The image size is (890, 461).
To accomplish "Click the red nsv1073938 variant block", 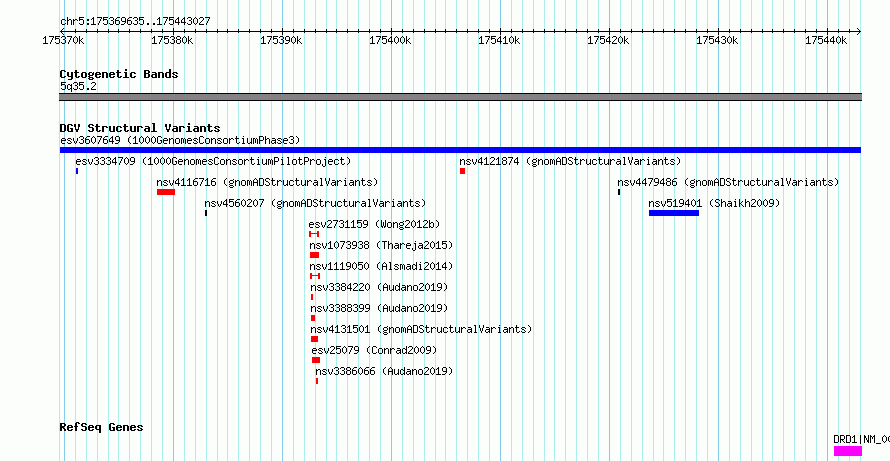I will [314, 255].
